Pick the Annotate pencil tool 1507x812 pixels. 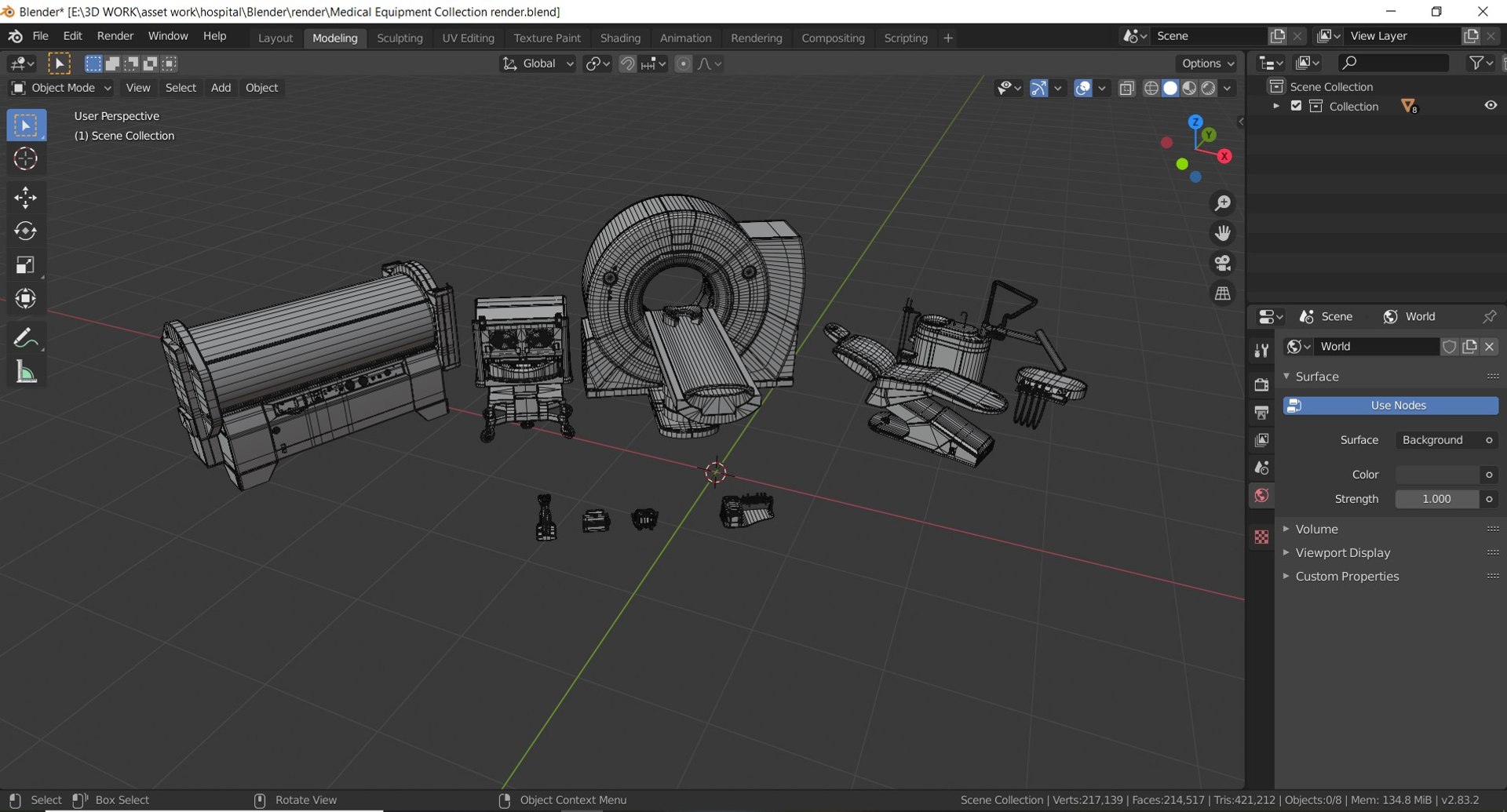coord(25,338)
